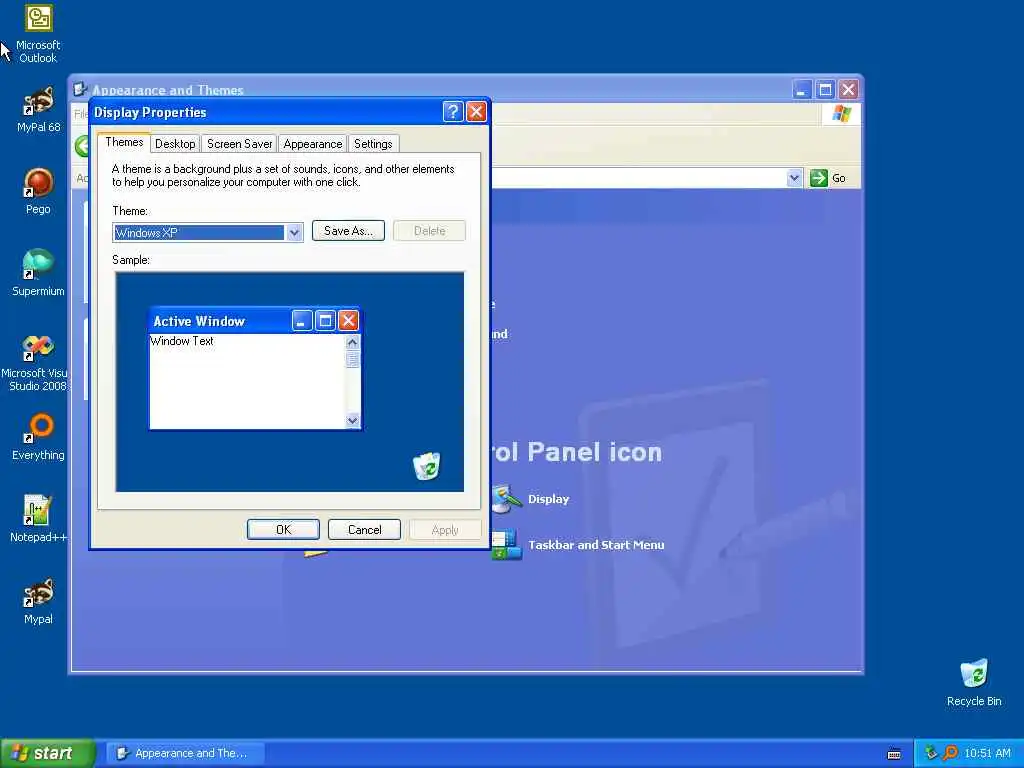This screenshot has height=768, width=1024.
Task: Open the Theme dropdown showing Windows XP
Action: click(x=295, y=232)
